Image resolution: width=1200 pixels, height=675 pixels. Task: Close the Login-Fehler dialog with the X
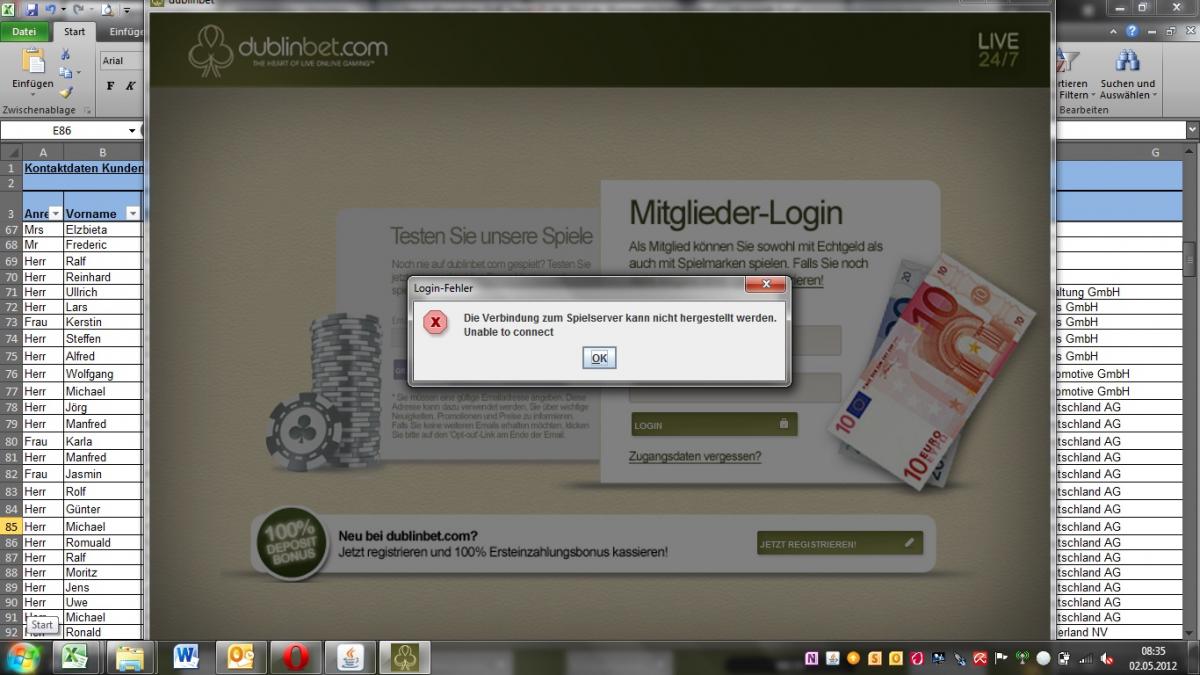(x=766, y=286)
